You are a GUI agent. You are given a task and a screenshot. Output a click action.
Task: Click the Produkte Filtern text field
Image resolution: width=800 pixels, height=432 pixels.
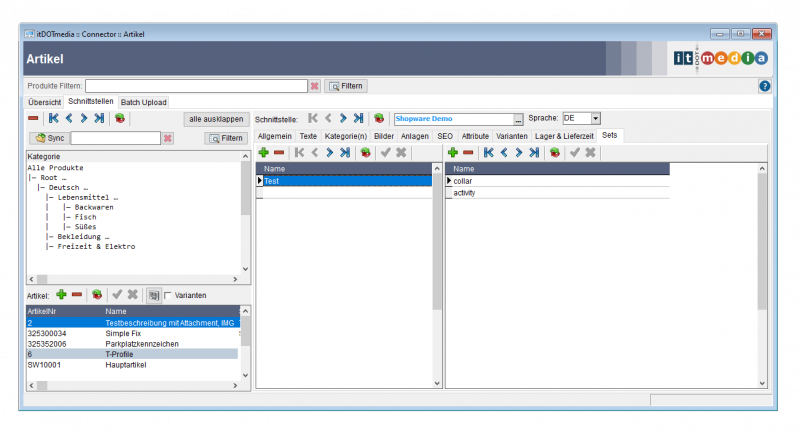(x=196, y=87)
